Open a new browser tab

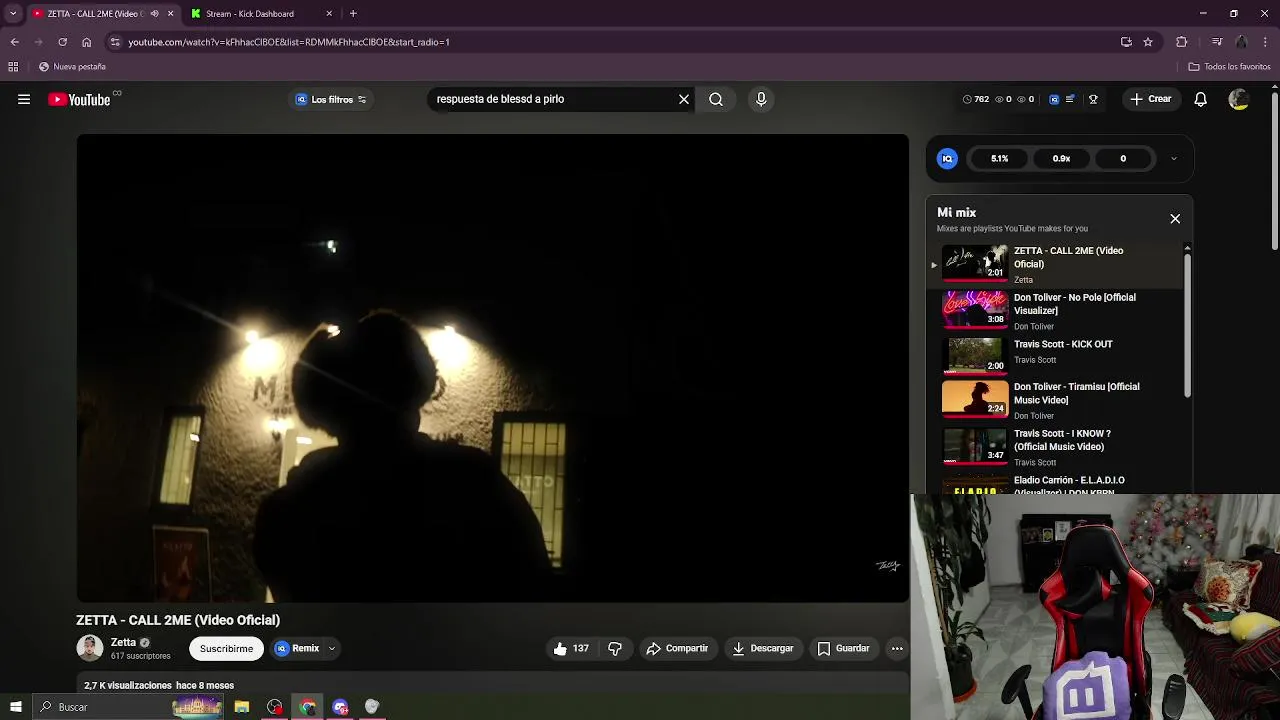353,14
